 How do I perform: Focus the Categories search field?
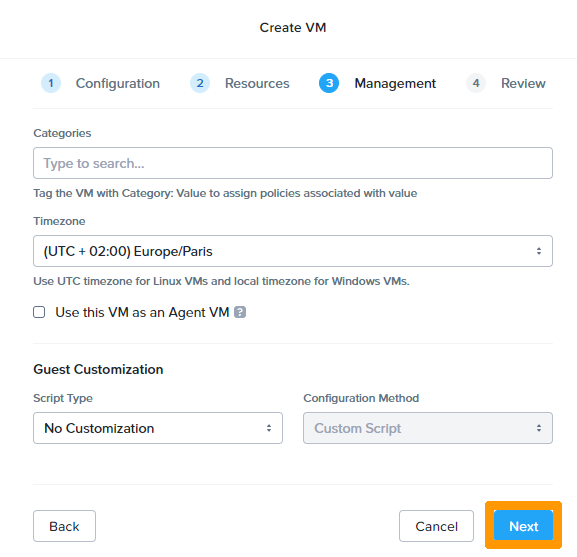[293, 163]
